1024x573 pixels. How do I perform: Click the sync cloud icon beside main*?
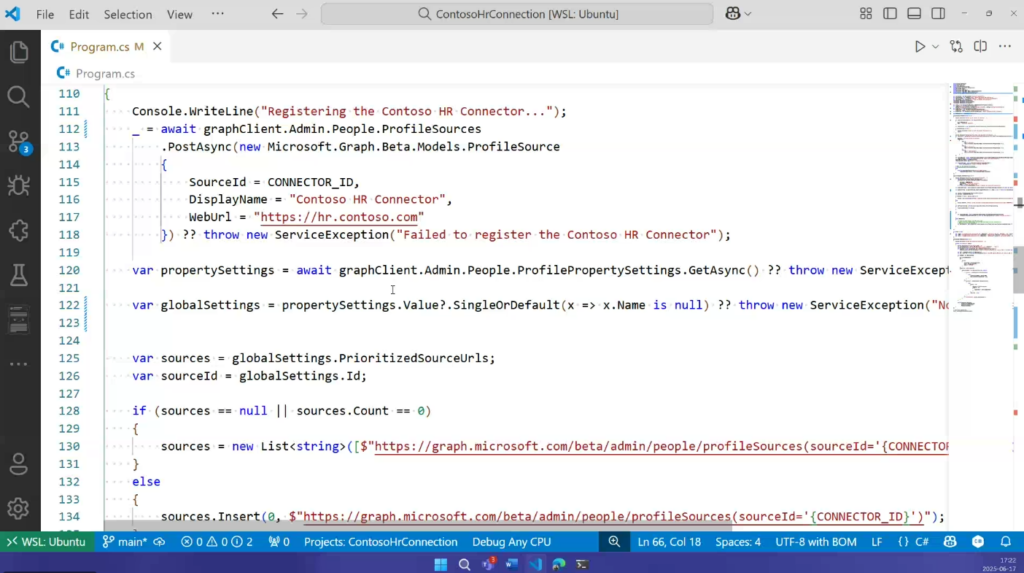click(159, 542)
